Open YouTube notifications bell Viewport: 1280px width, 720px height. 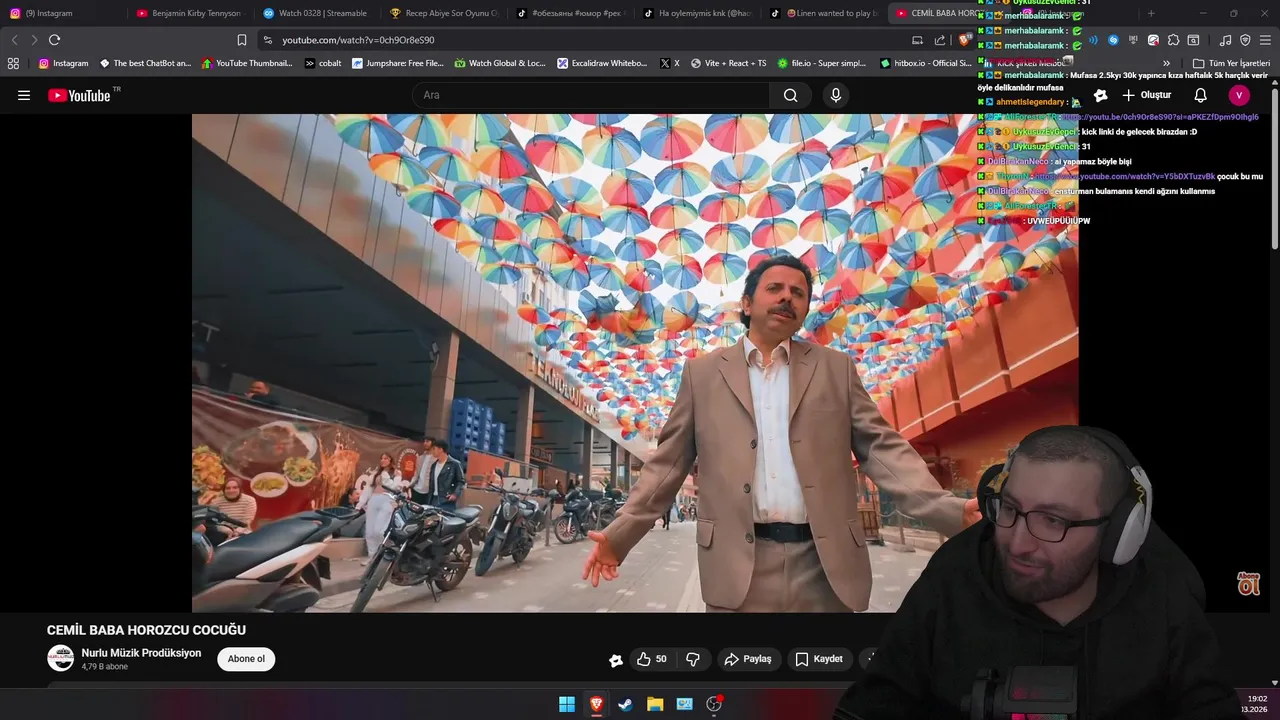click(x=1200, y=95)
